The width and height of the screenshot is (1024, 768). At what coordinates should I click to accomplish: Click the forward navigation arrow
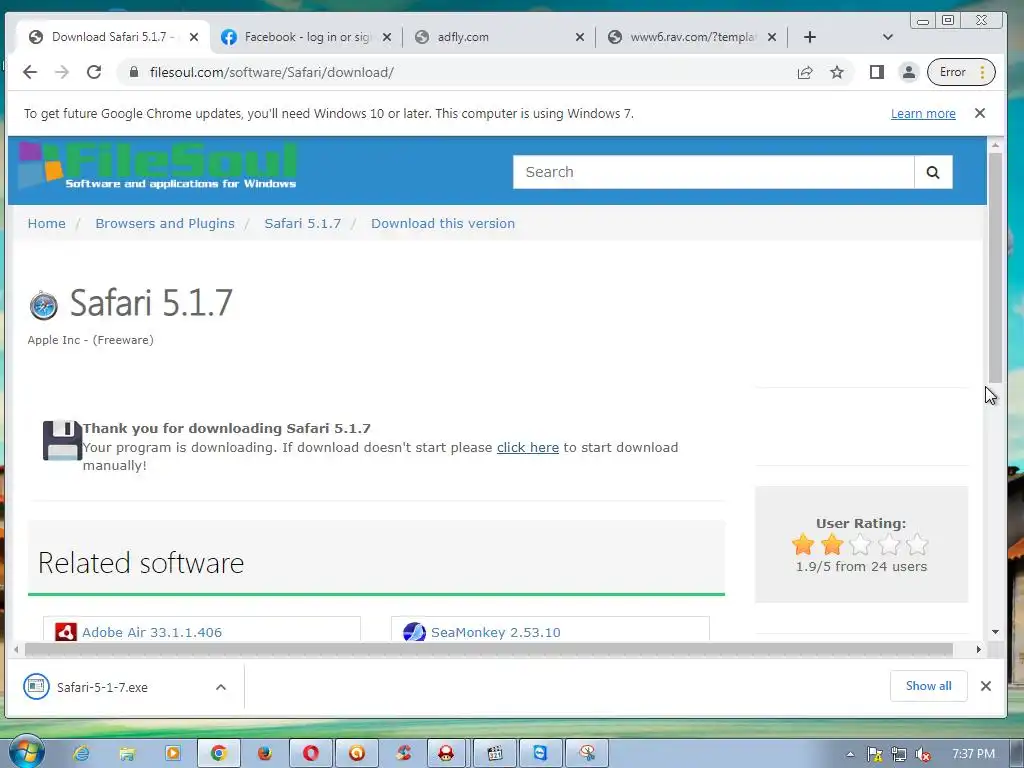(62, 72)
